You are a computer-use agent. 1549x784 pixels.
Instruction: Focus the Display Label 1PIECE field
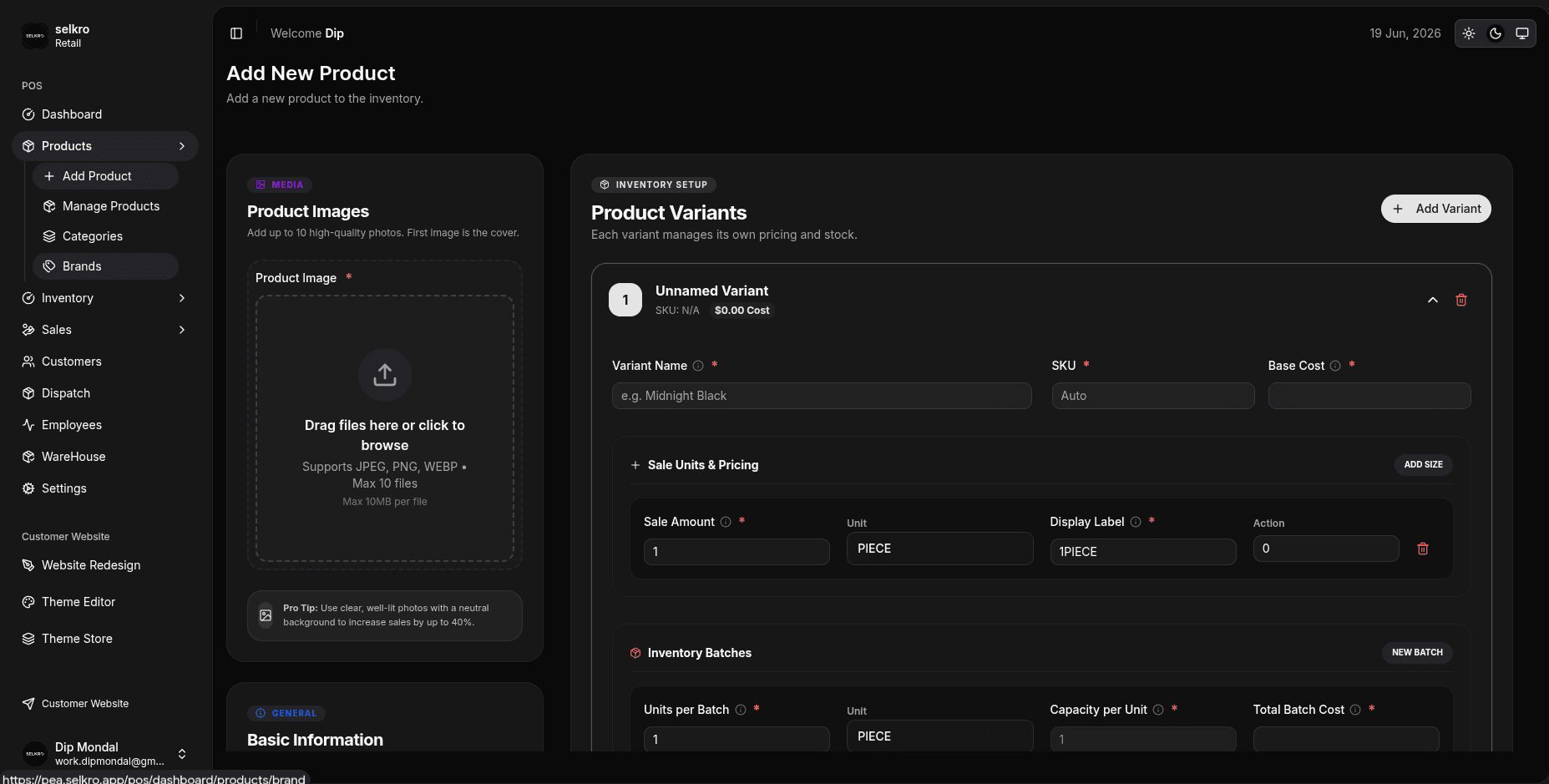click(x=1143, y=552)
